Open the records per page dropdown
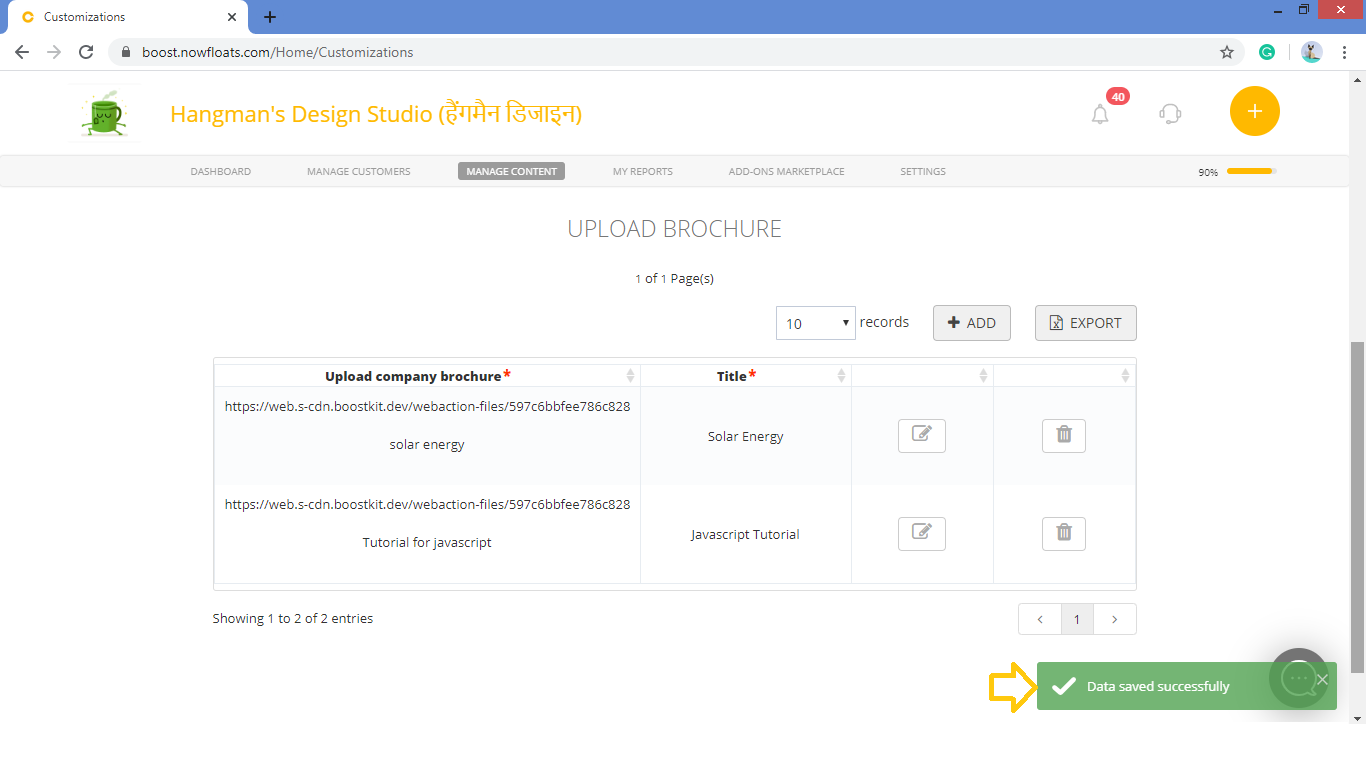Viewport: 1366px width, 768px height. (x=816, y=323)
